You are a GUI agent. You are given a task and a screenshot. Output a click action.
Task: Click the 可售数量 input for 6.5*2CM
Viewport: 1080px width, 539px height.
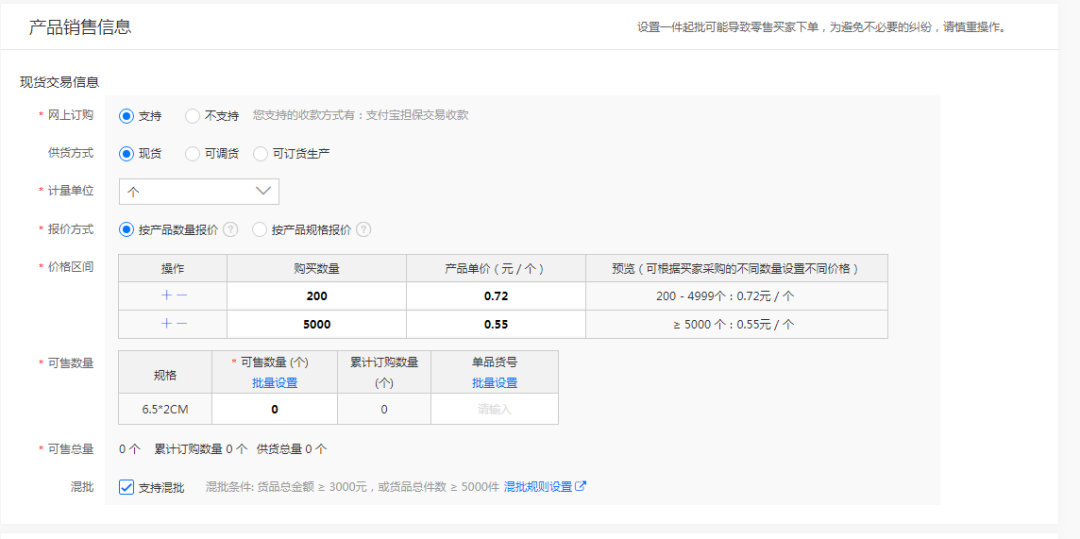click(x=275, y=409)
